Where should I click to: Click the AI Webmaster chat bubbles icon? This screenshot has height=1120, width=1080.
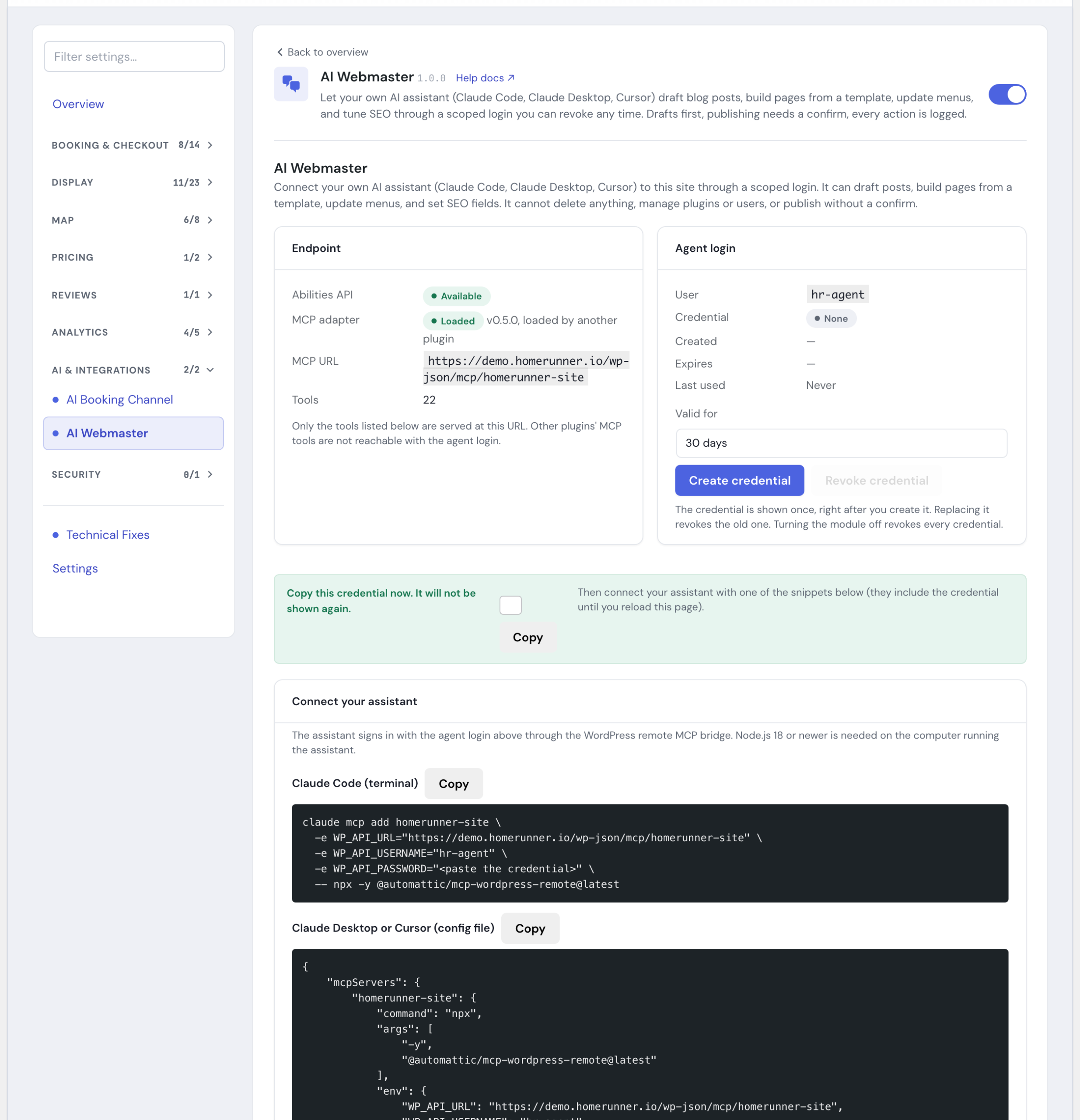coord(291,84)
